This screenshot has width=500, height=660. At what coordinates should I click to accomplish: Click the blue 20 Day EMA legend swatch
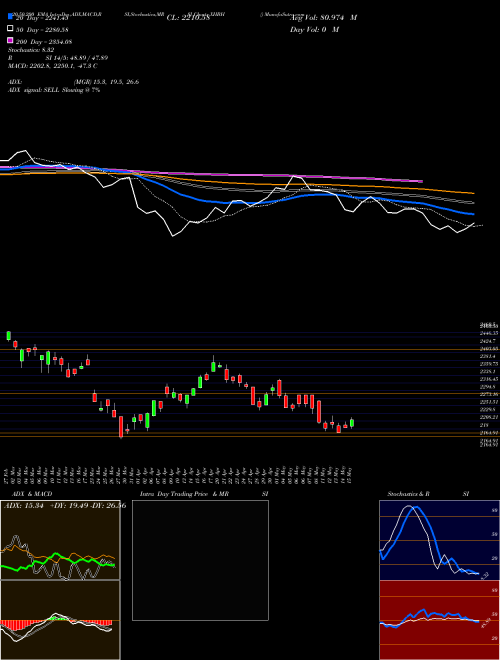point(11,17)
